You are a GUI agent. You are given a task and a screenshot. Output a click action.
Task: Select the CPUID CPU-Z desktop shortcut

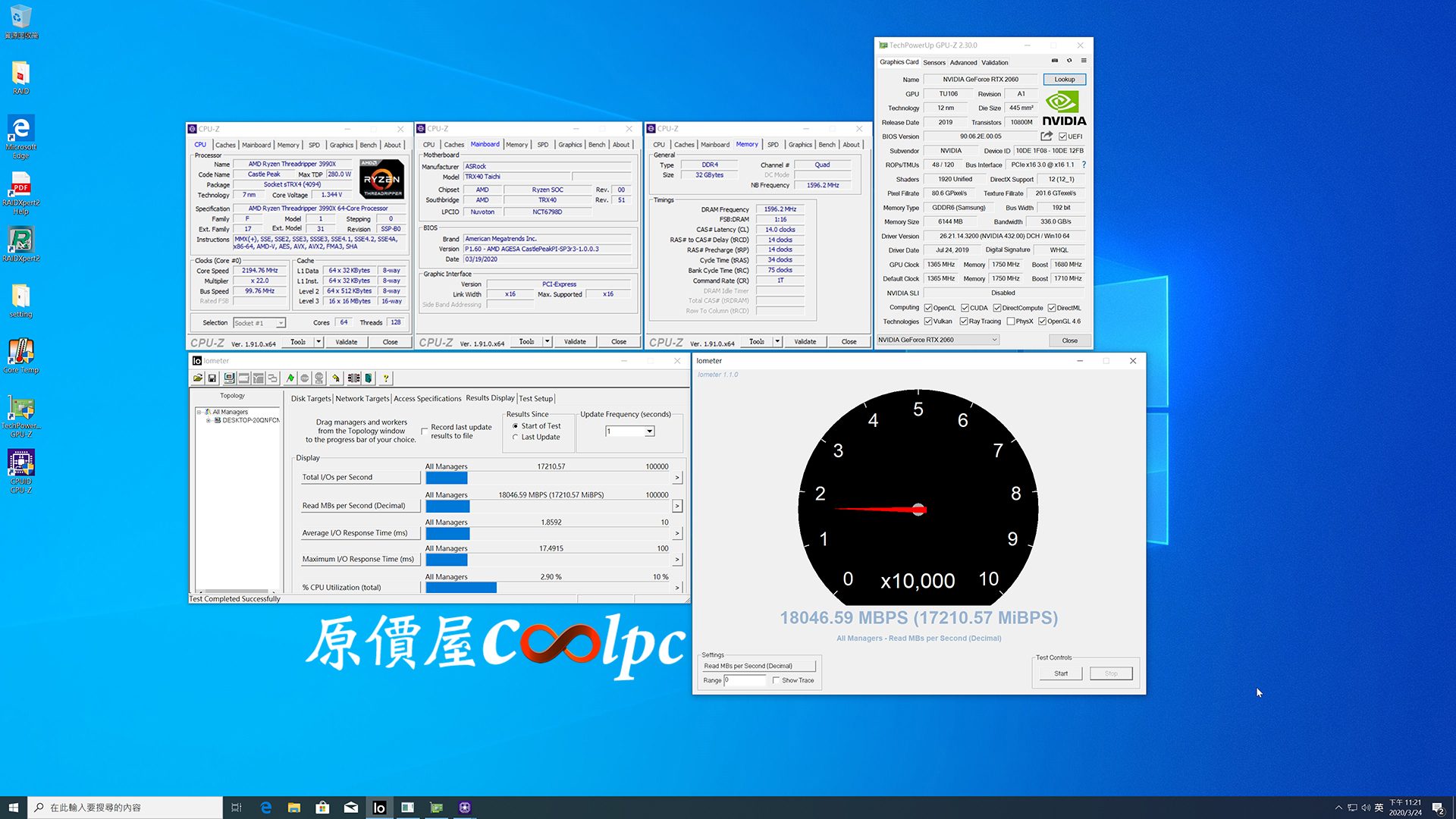click(20, 471)
